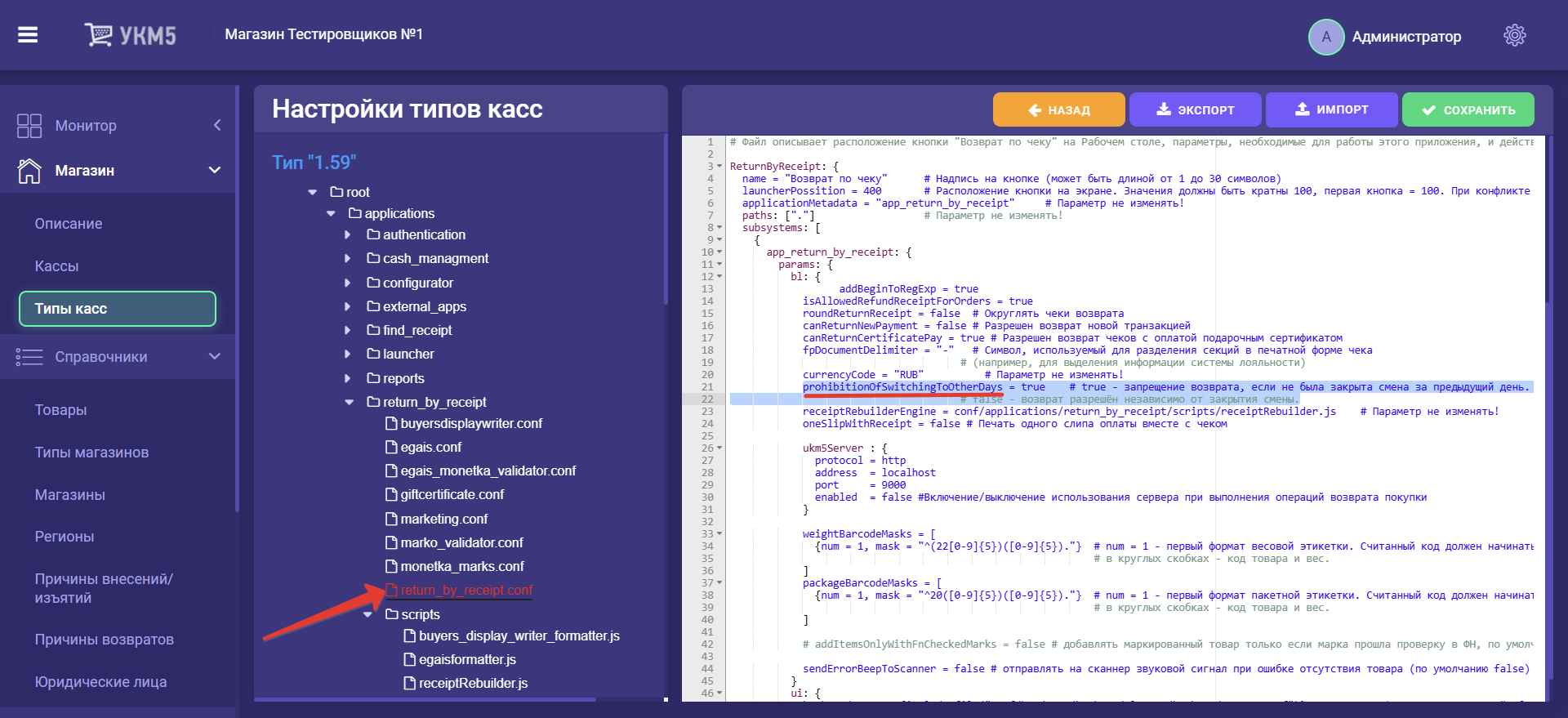Expand the external_apps tree node

(348, 306)
